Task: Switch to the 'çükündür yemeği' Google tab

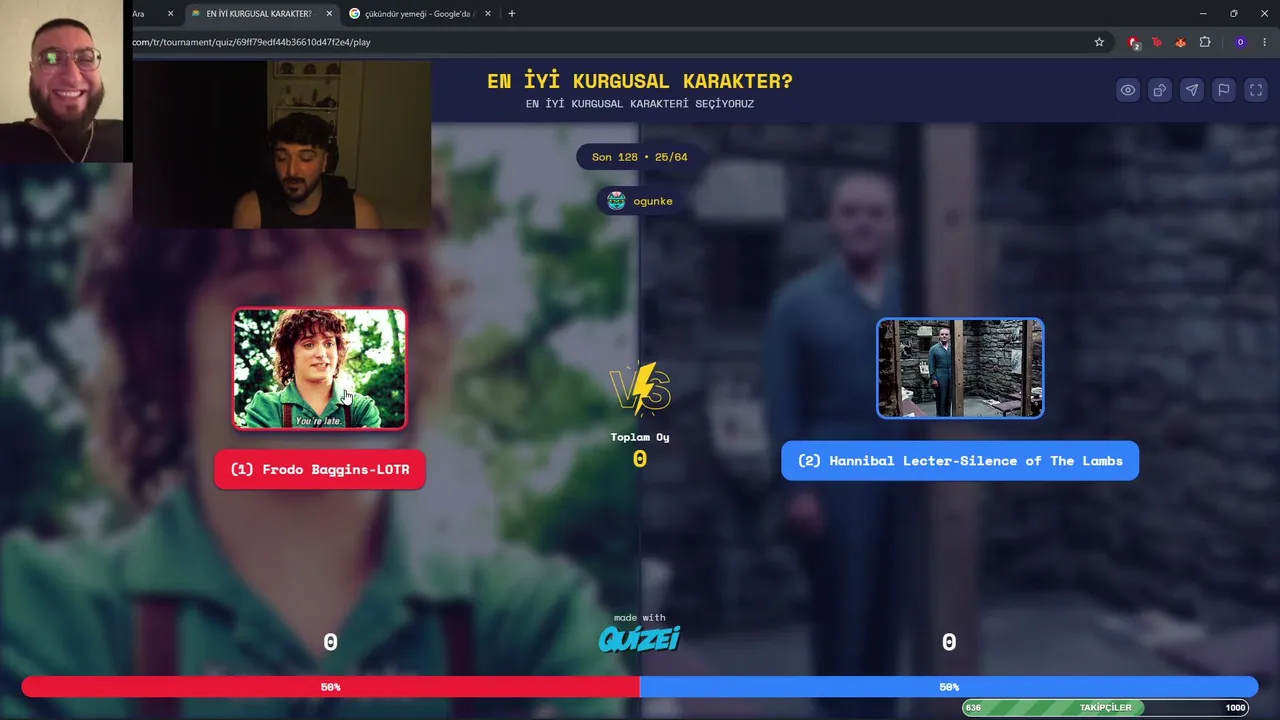Action: pos(421,14)
